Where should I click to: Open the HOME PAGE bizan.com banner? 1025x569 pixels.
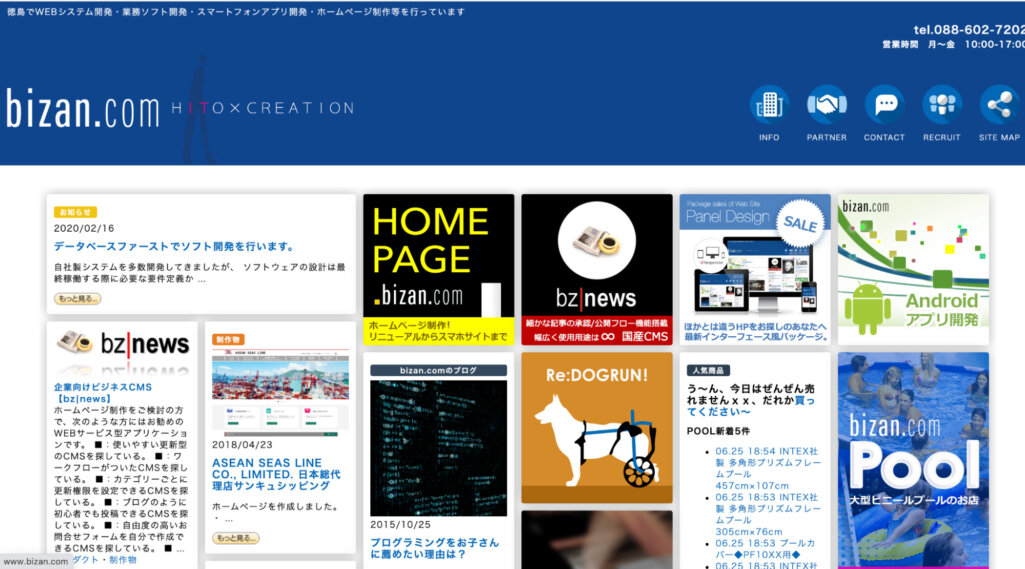(x=438, y=268)
